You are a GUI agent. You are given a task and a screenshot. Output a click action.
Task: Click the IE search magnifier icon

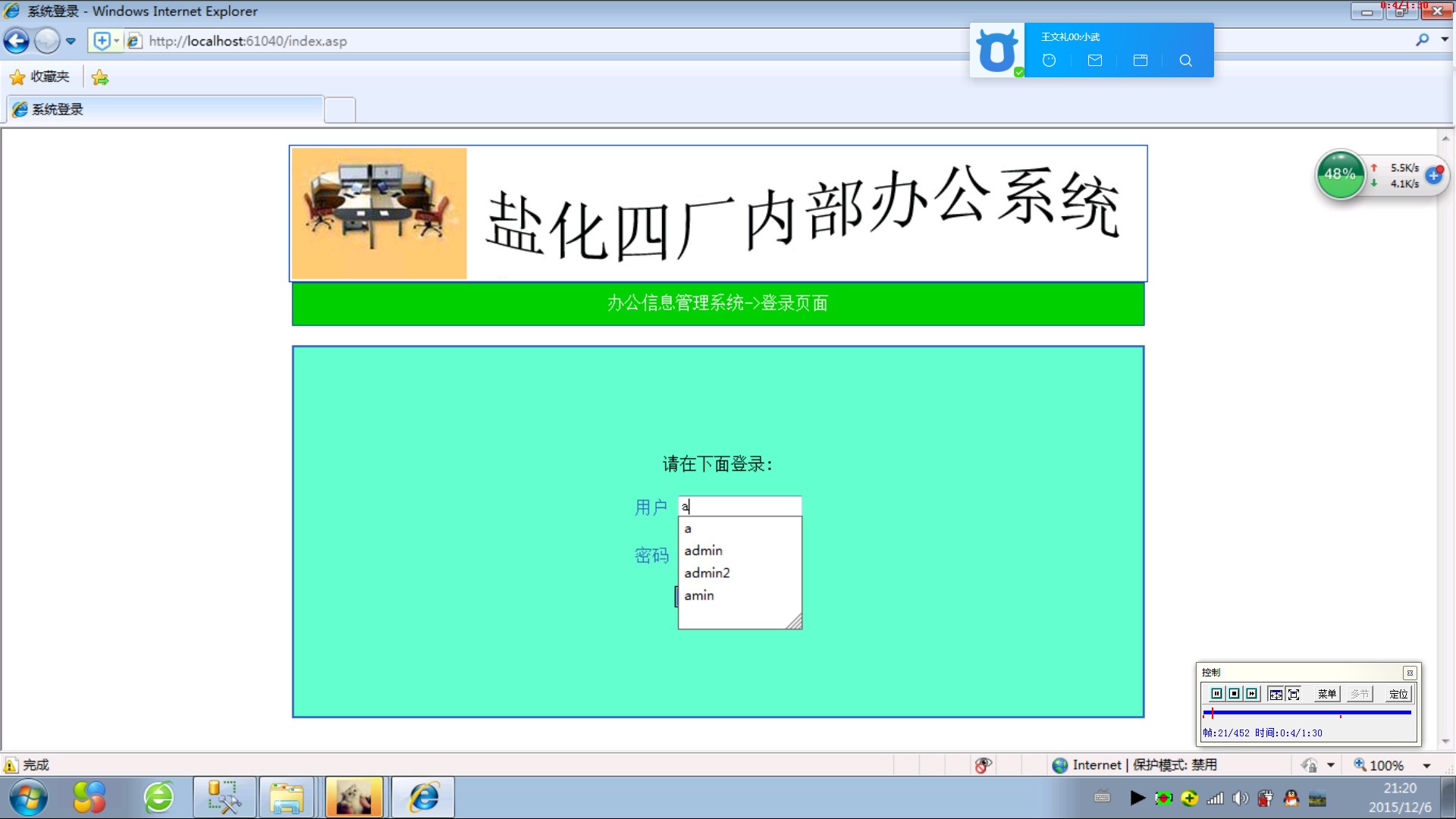click(1422, 40)
